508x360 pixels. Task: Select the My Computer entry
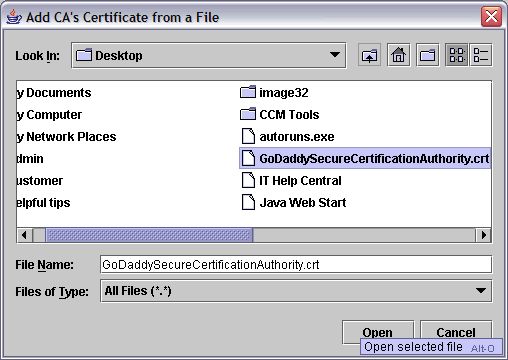(x=49, y=114)
